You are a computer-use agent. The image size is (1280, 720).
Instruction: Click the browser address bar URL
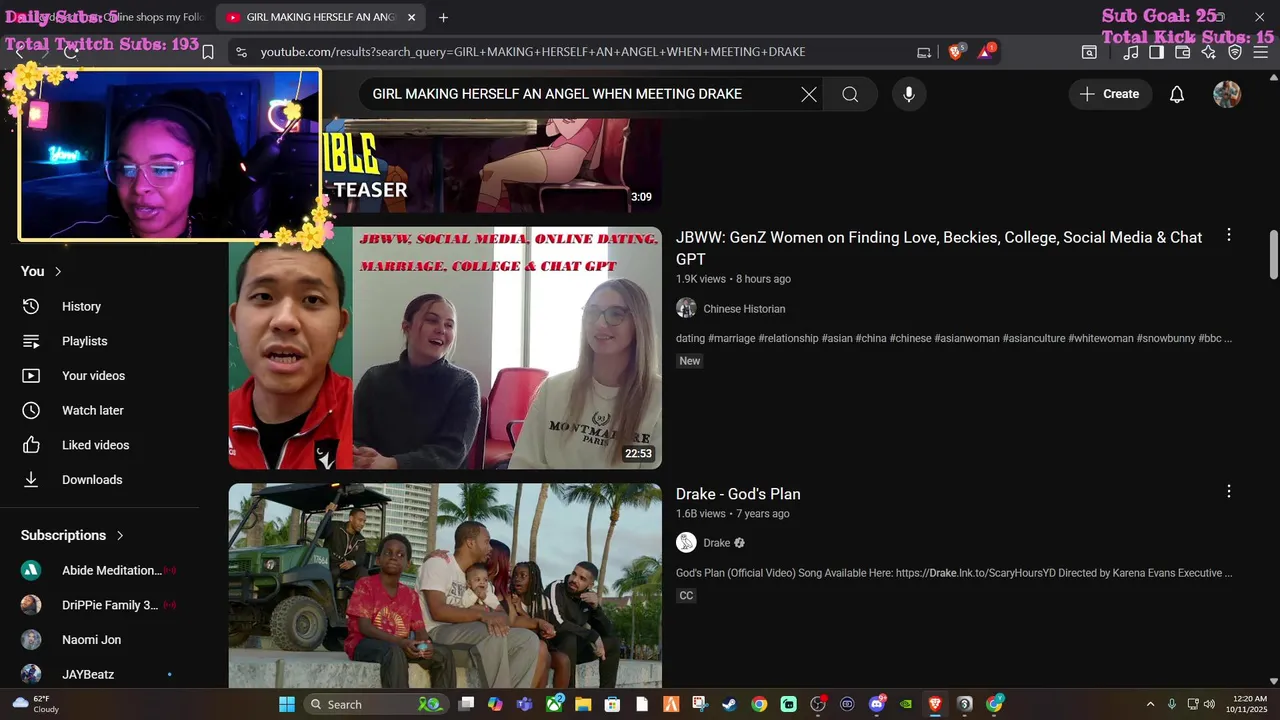click(533, 52)
